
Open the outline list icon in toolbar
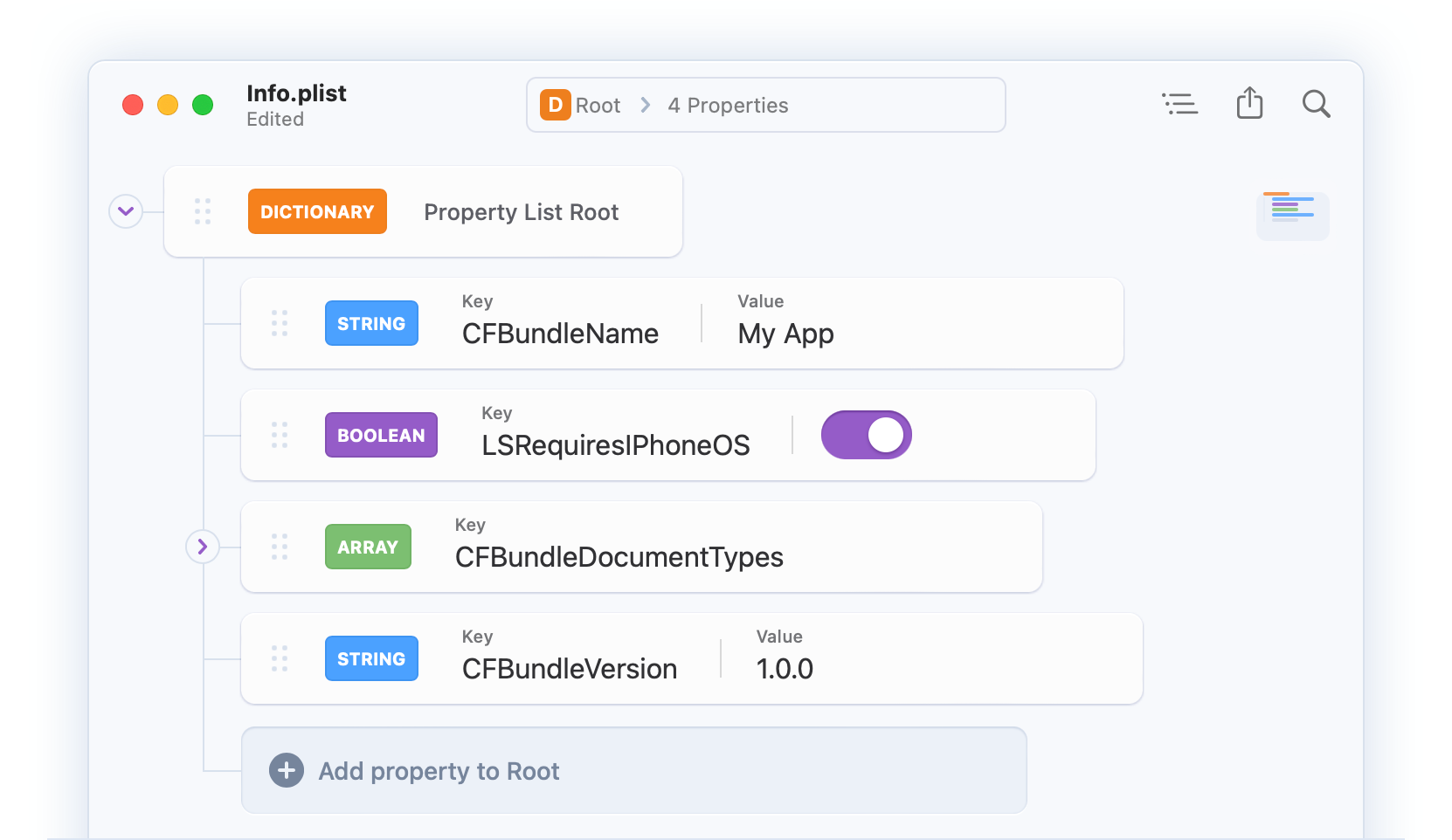pyautogui.click(x=1180, y=104)
